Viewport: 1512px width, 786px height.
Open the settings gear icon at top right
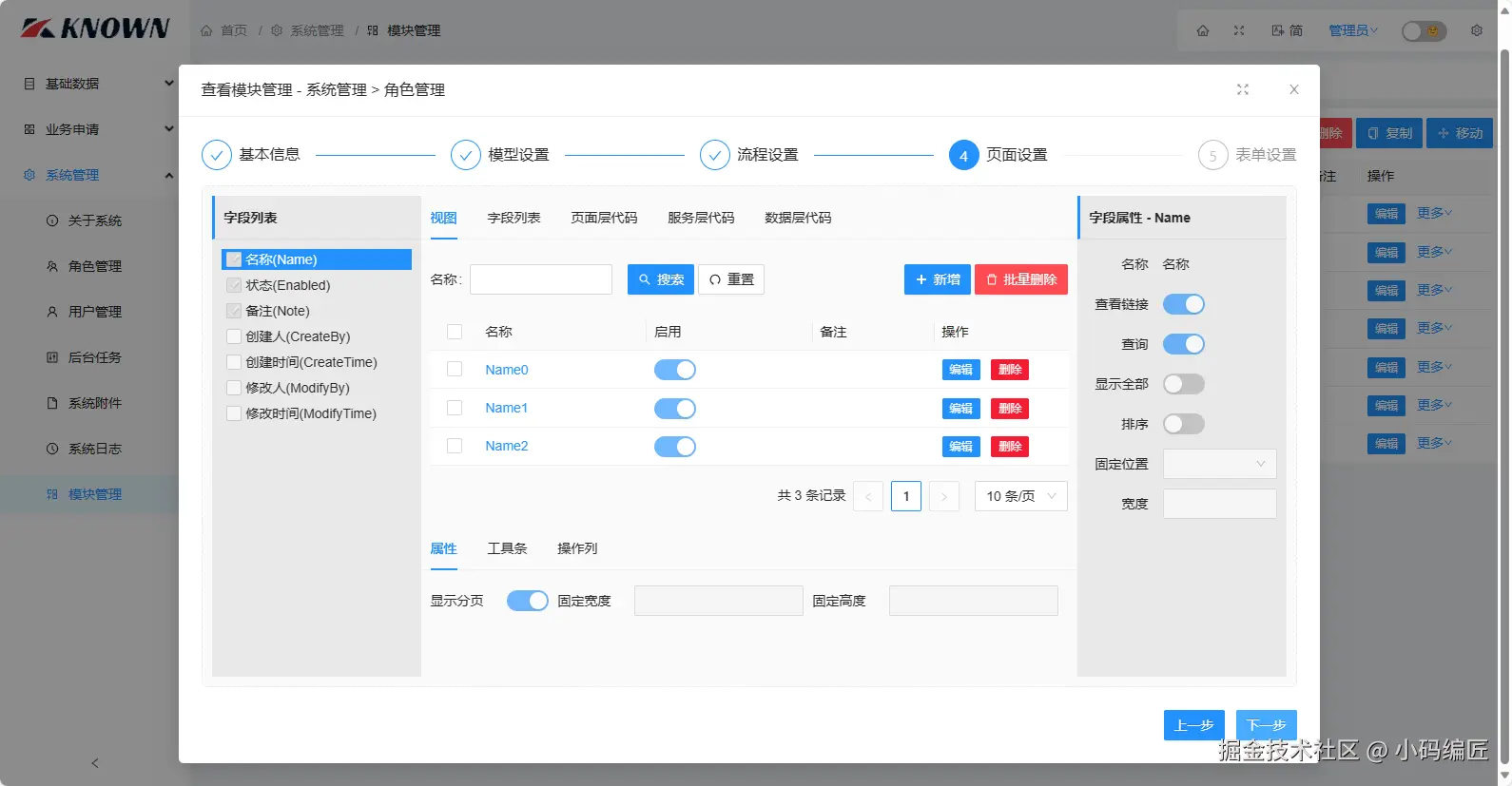(x=1477, y=30)
